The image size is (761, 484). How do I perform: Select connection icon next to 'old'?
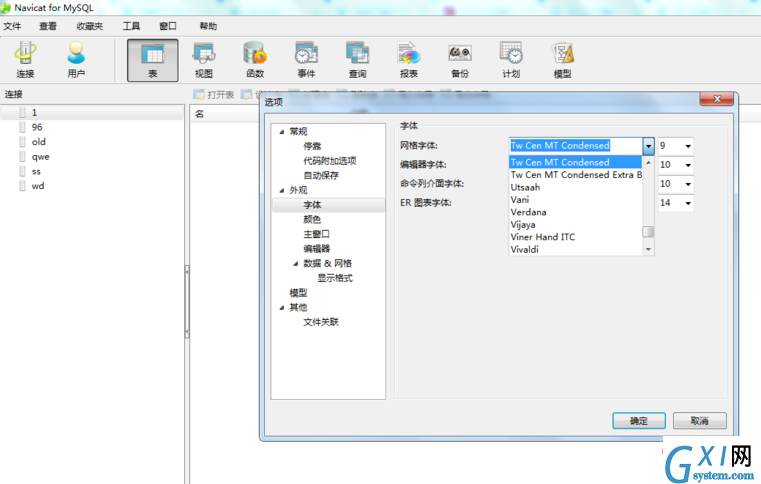coord(22,142)
